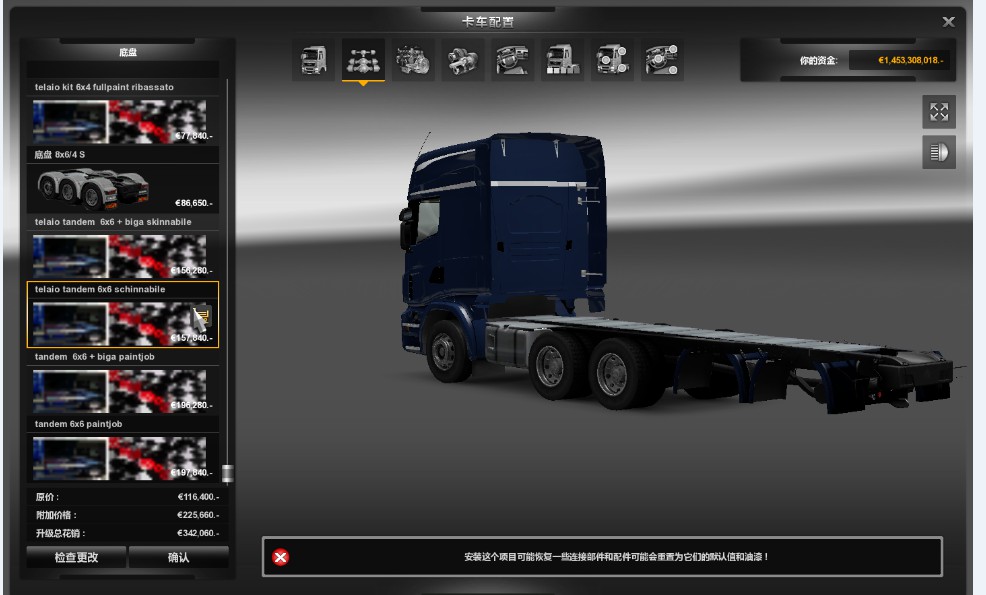This screenshot has height=595, width=986.
Task: Click the 你的资金 money amount display
Action: click(x=899, y=60)
